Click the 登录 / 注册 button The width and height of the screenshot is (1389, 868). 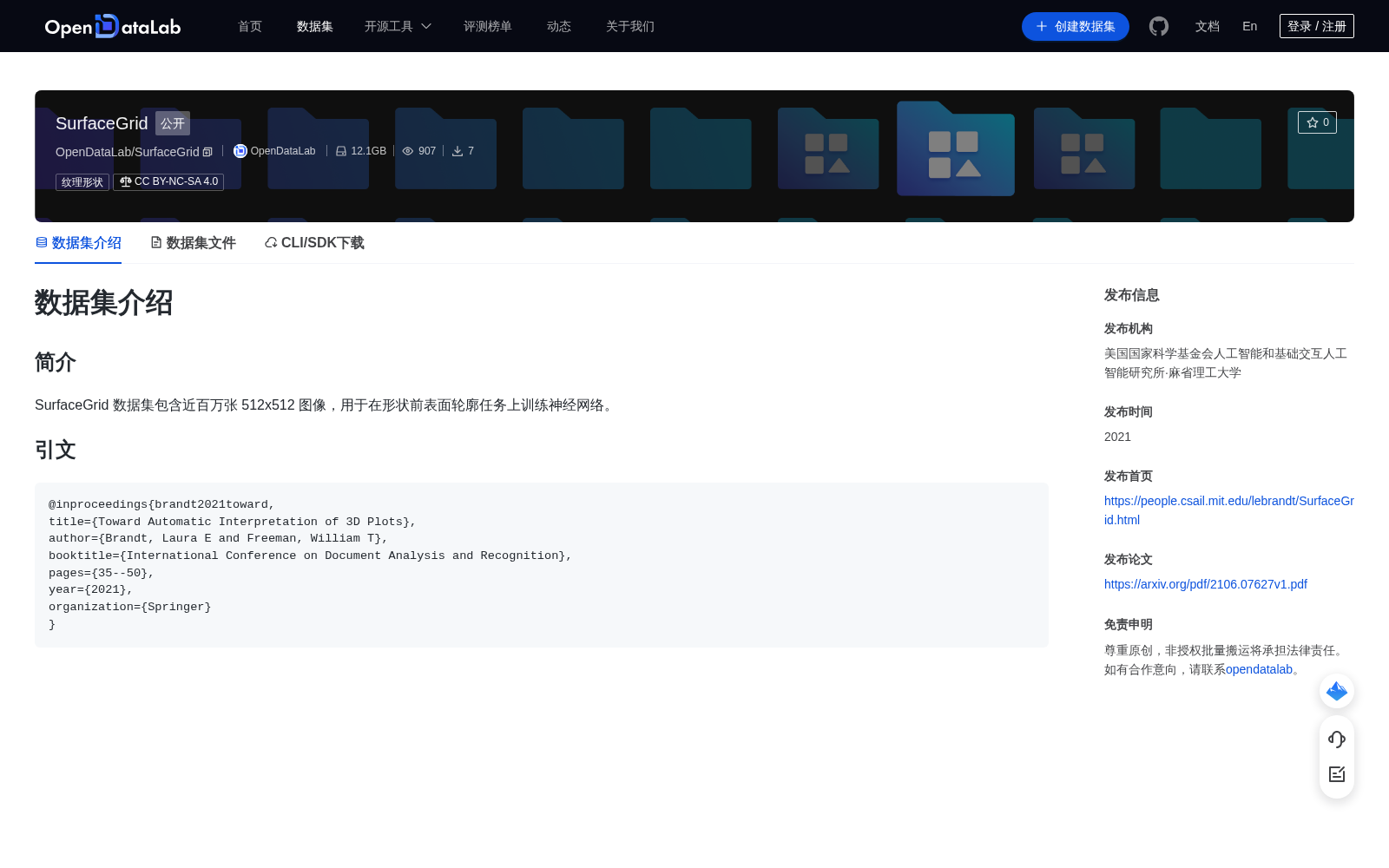1317,26
